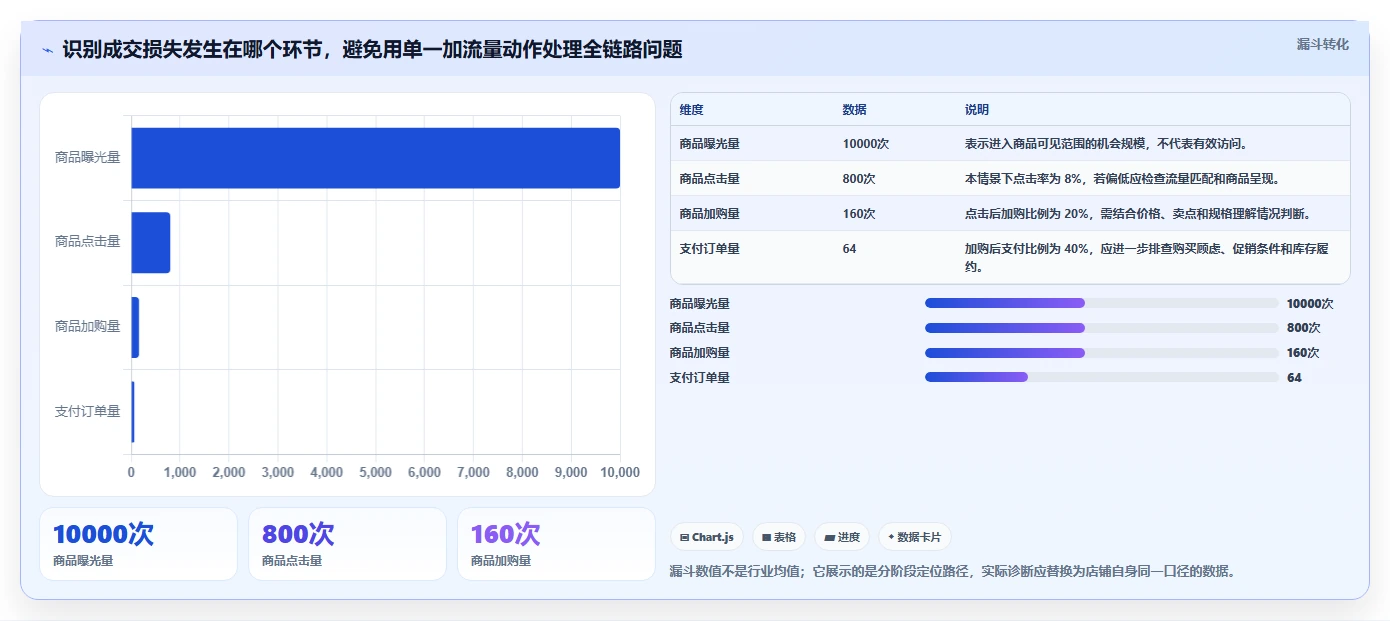This screenshot has height=621, width=1390.
Task: Click the 10000次 table cell
Action: 866,144
